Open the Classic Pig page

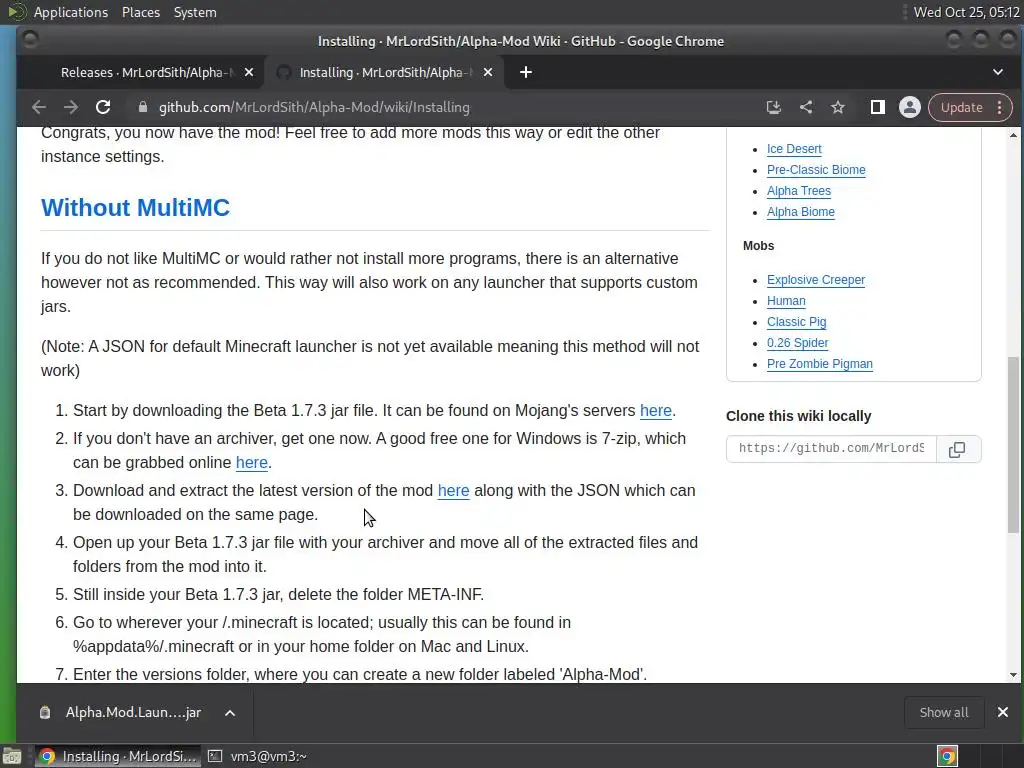[x=796, y=321]
